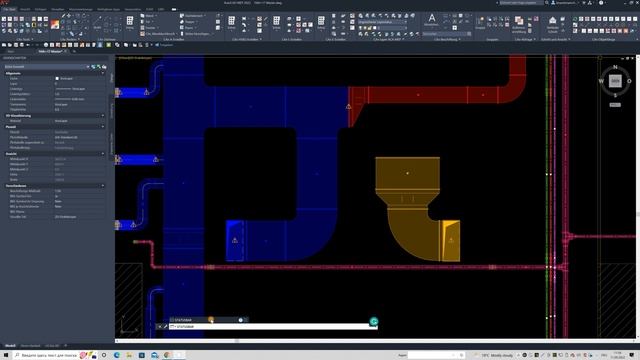Viewport: 640px width, 360px height.
Task: Collapse the Verschiedenes section
Action: (x=102, y=186)
